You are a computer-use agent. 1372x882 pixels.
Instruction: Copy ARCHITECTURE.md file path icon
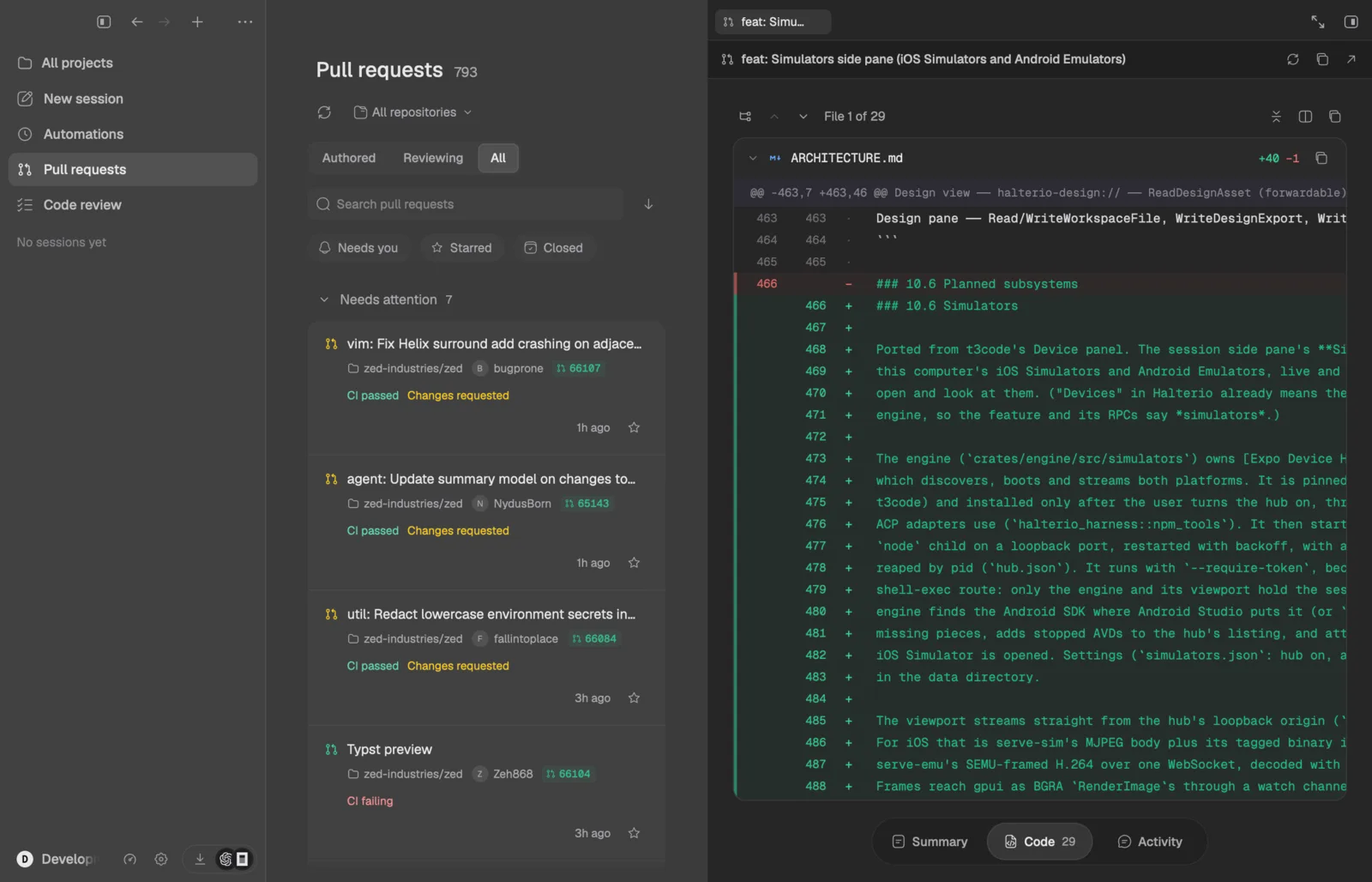1321,158
